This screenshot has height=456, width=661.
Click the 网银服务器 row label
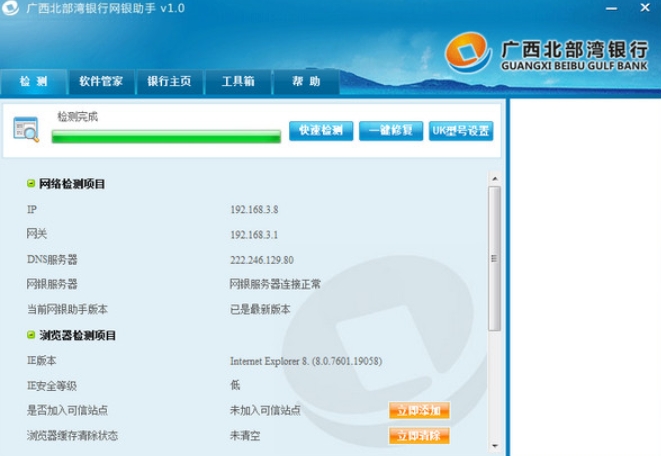[x=52, y=284]
